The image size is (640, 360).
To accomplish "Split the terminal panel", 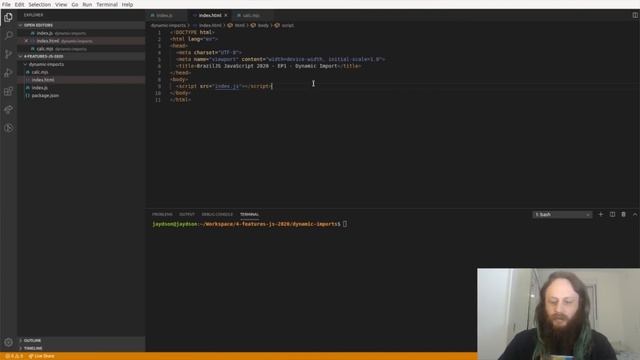I will point(612,214).
